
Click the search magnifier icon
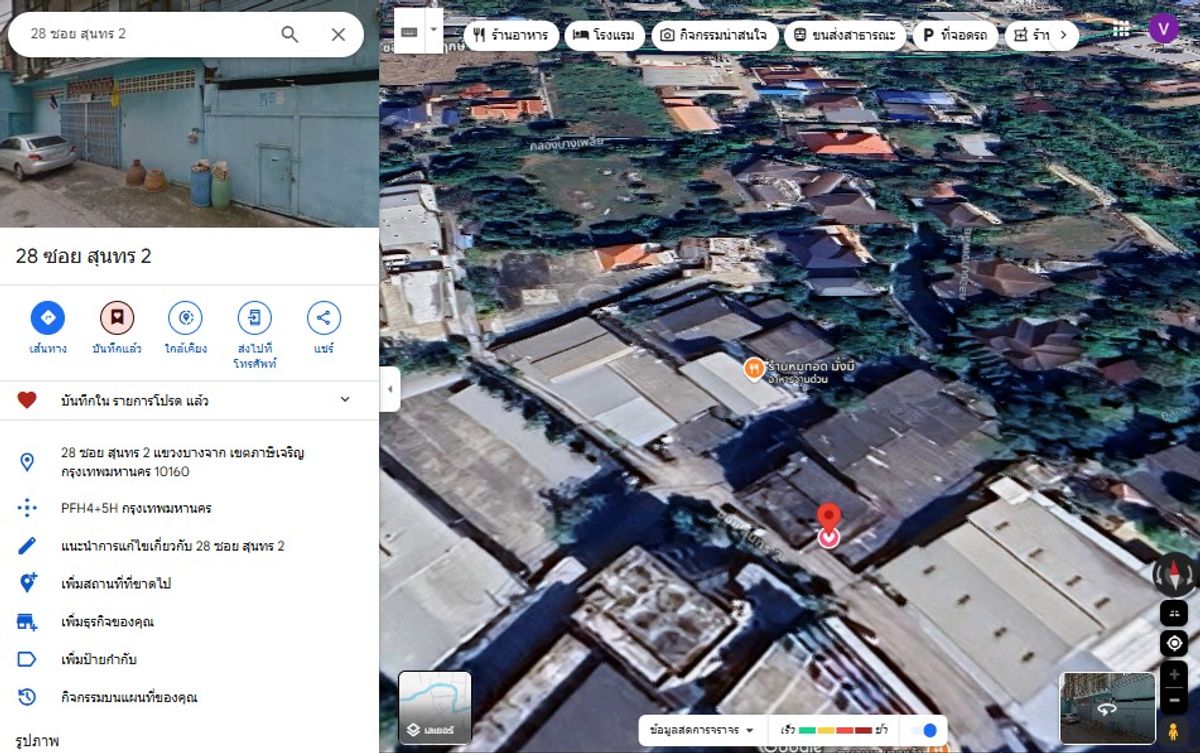290,35
